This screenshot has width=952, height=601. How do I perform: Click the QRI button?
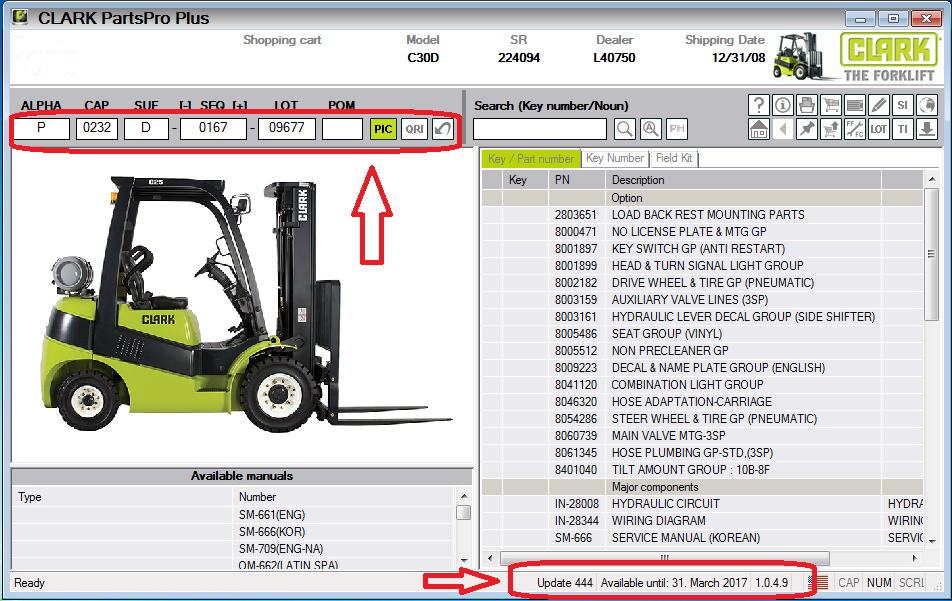click(x=415, y=129)
